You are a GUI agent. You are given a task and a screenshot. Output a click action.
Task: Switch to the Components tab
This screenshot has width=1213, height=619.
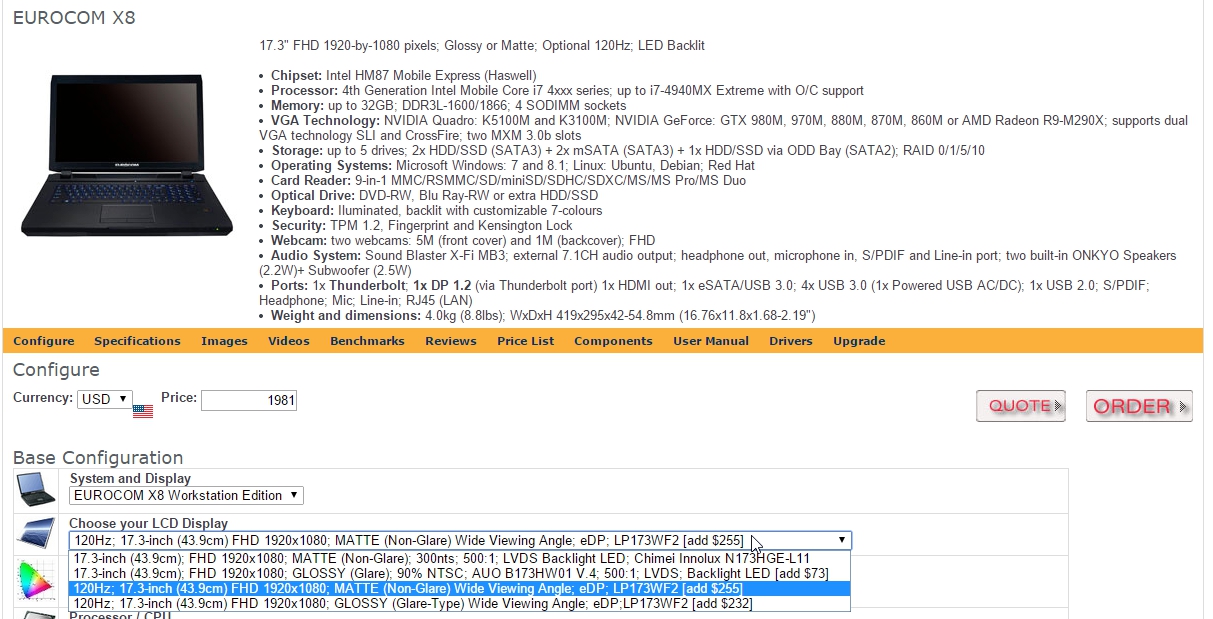tap(613, 341)
